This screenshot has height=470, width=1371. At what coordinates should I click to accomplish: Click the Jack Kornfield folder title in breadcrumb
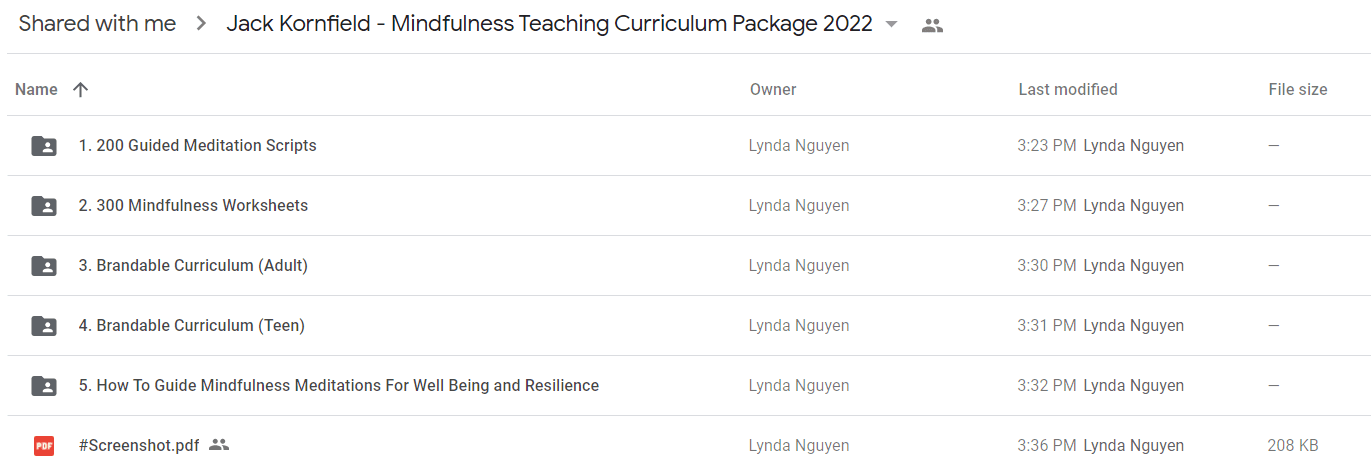pyautogui.click(x=549, y=24)
